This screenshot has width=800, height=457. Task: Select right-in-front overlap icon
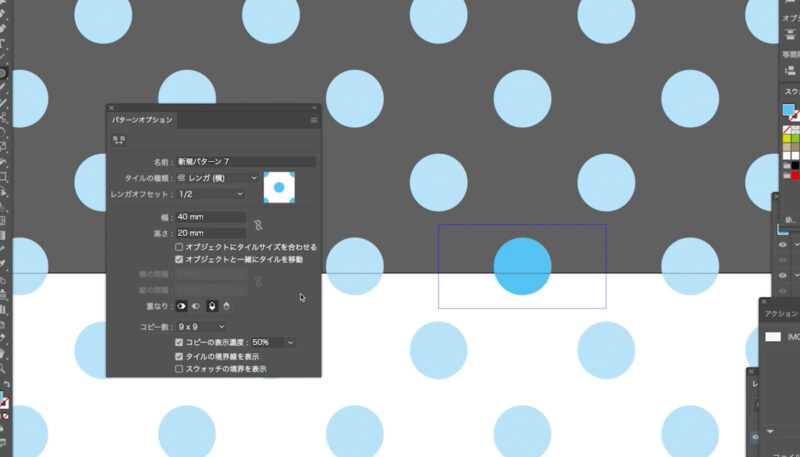pyautogui.click(x=196, y=306)
